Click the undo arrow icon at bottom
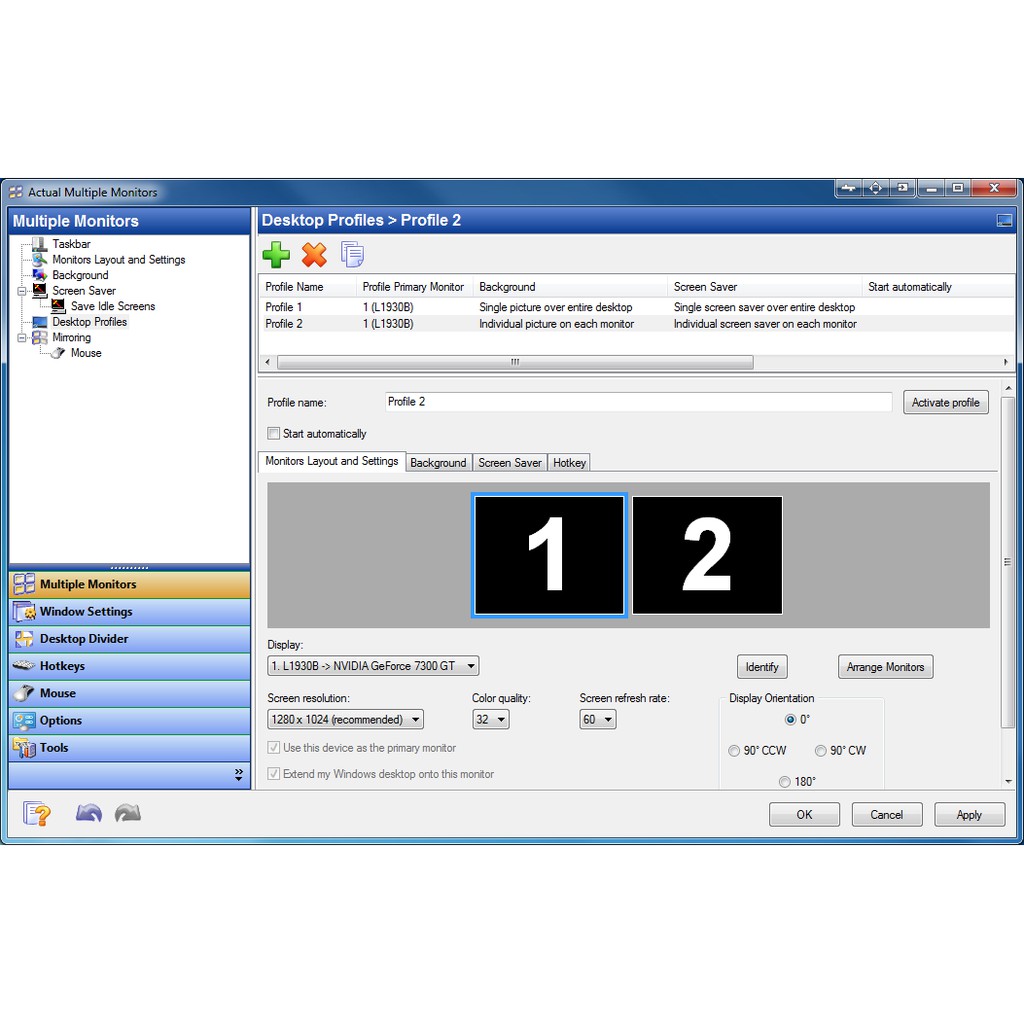 (89, 814)
